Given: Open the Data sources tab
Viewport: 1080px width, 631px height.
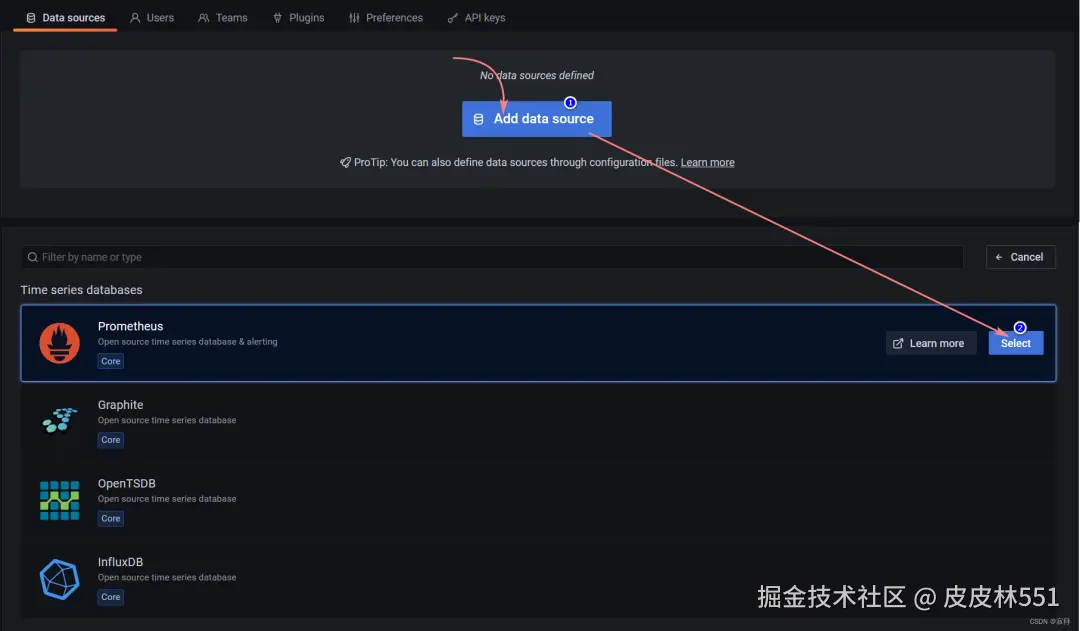Looking at the screenshot, I should (x=65, y=18).
